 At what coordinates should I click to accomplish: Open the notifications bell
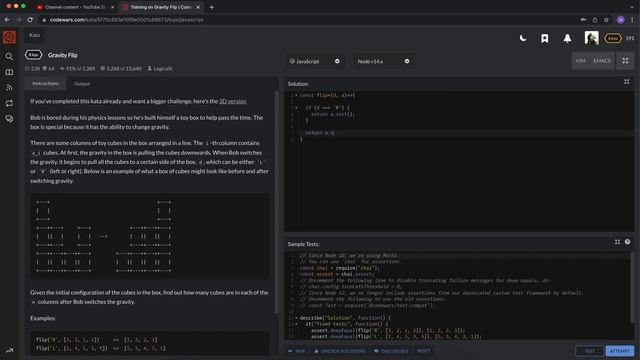tap(567, 38)
